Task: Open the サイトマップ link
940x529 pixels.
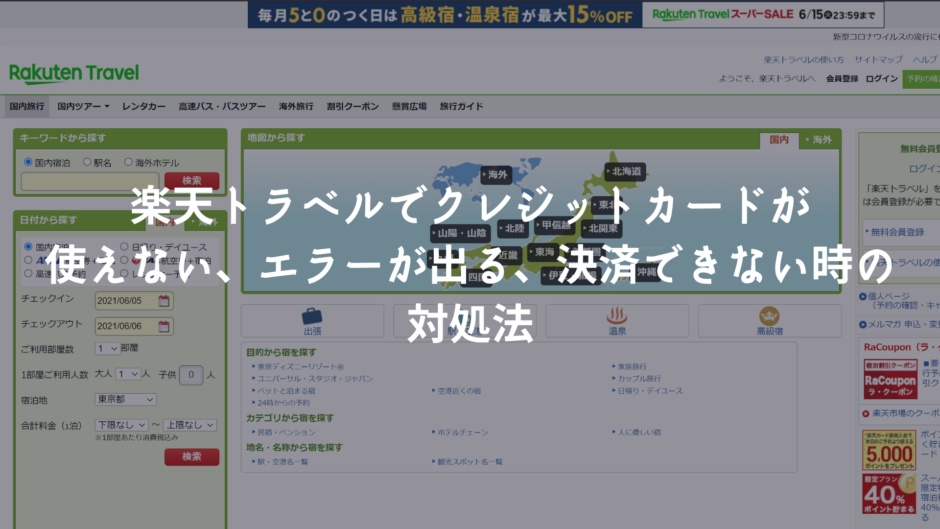Action: coord(878,59)
